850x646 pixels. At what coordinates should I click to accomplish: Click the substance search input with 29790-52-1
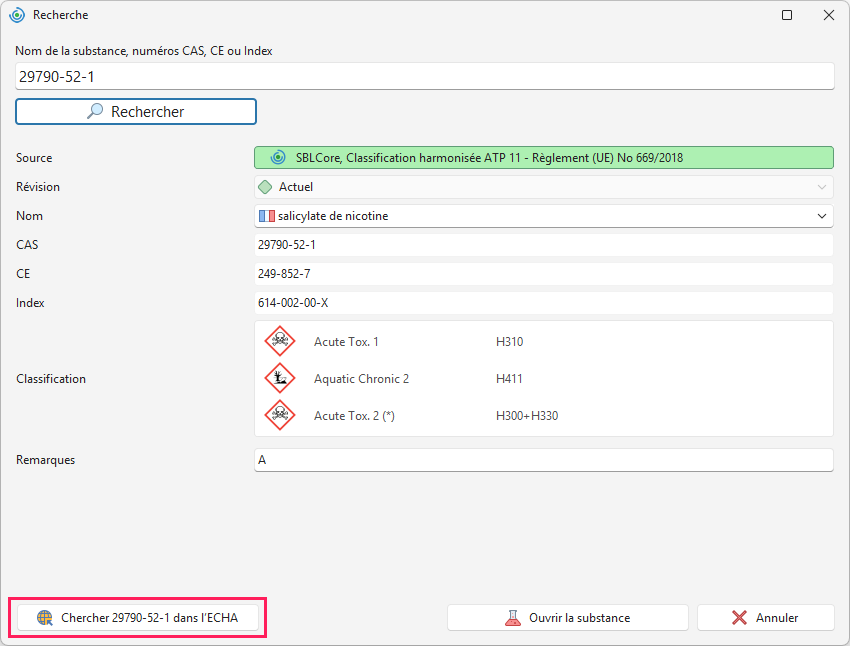point(424,76)
